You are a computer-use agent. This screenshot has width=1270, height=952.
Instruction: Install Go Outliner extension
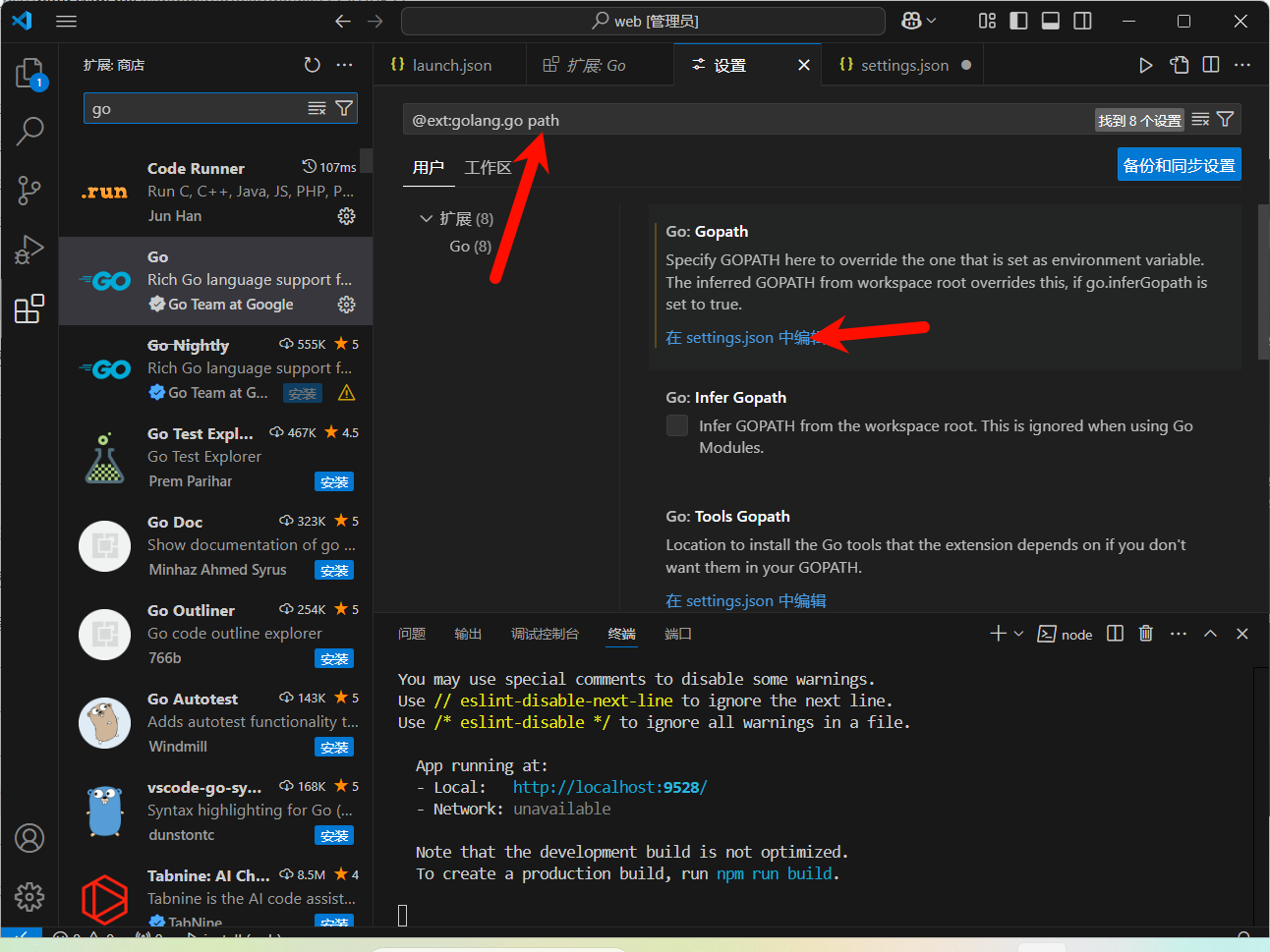coord(334,659)
